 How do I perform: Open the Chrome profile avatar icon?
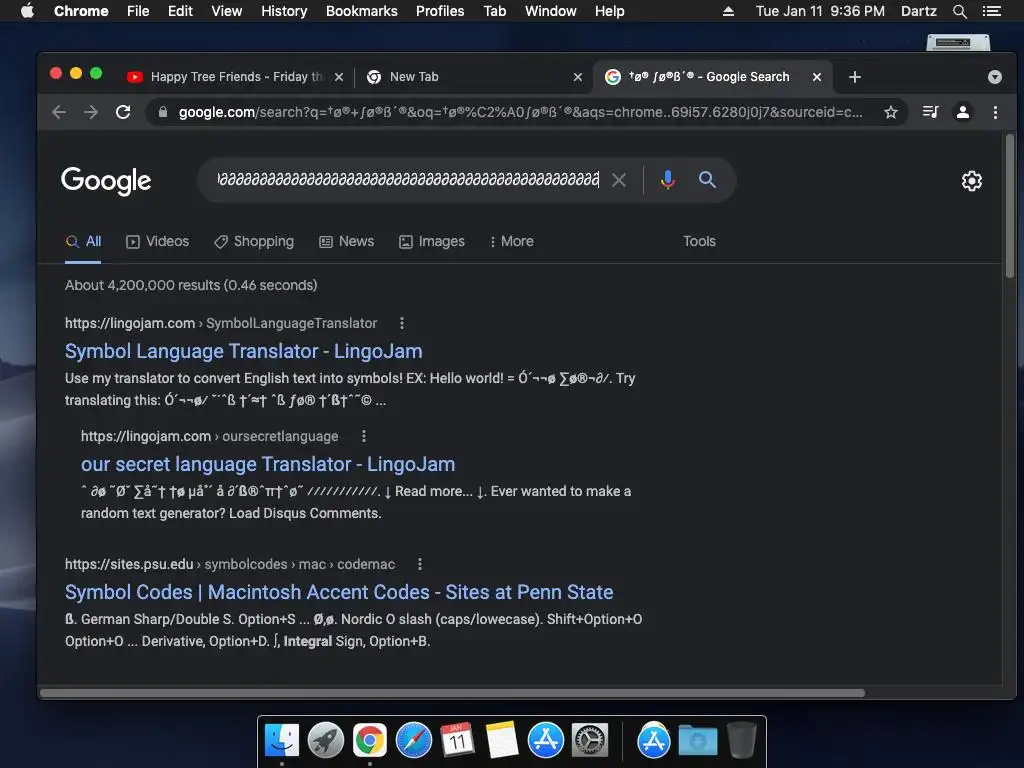(x=963, y=112)
